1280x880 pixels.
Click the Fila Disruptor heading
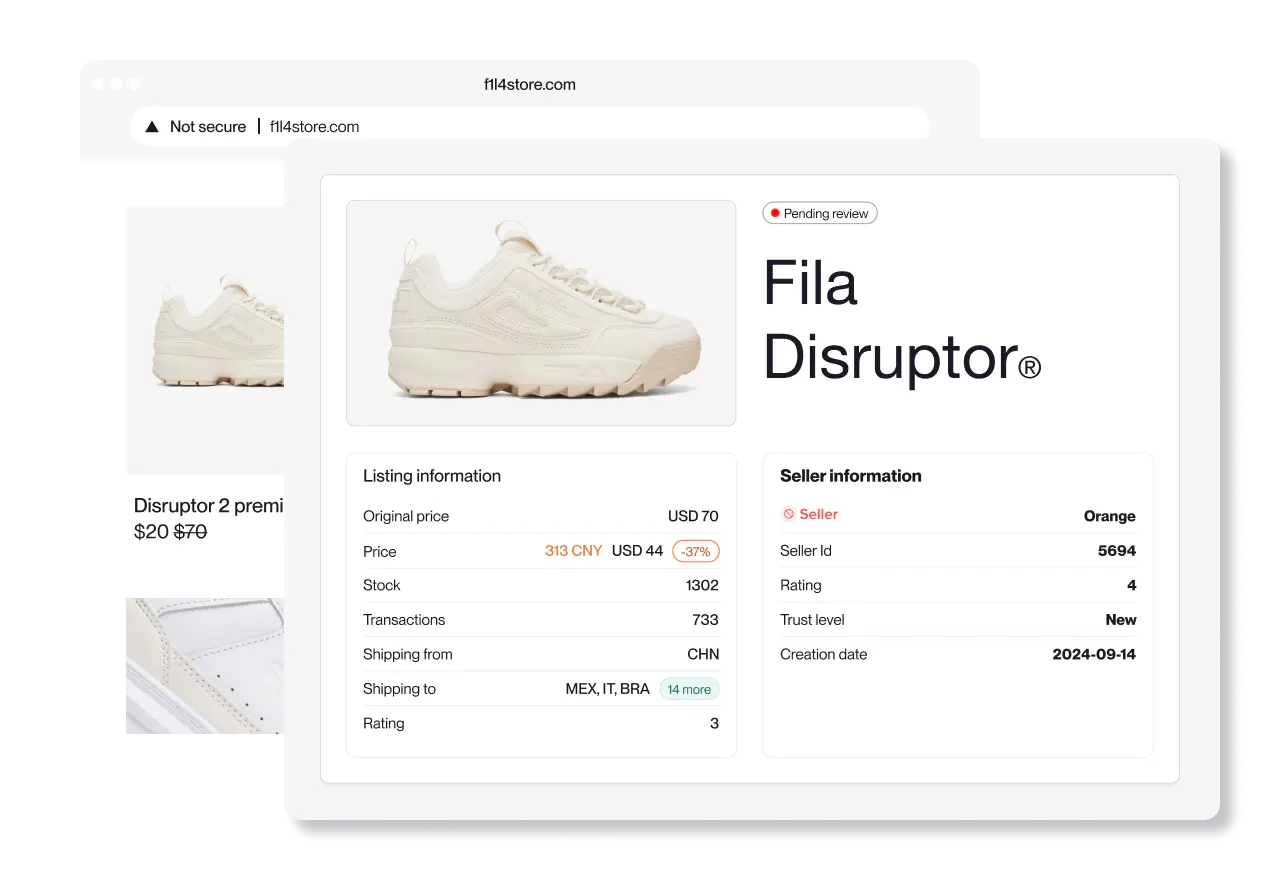902,320
